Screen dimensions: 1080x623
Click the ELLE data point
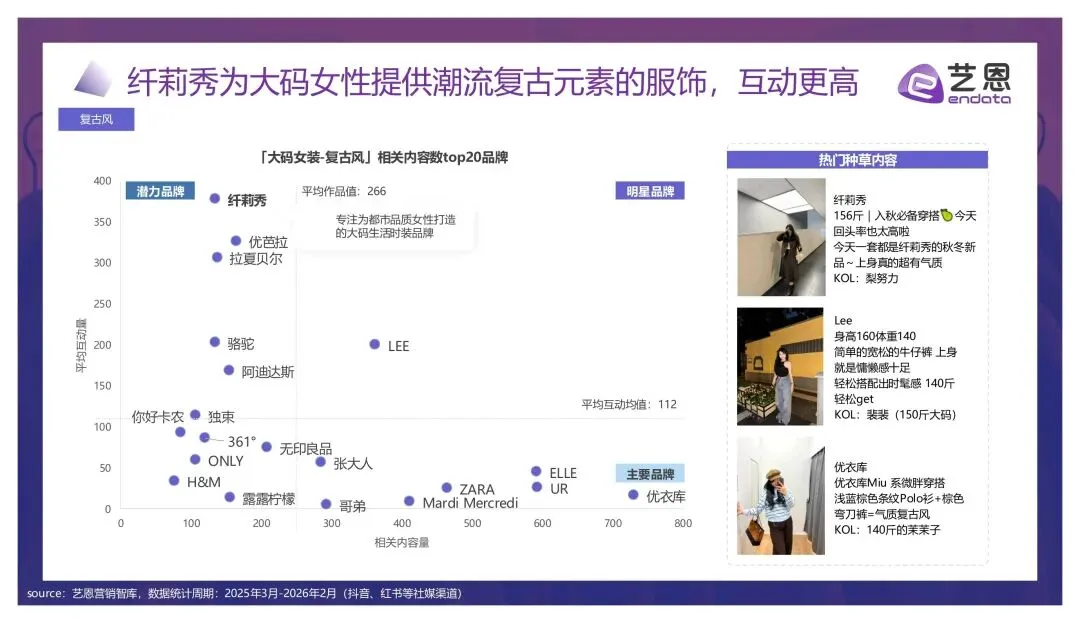coord(536,471)
